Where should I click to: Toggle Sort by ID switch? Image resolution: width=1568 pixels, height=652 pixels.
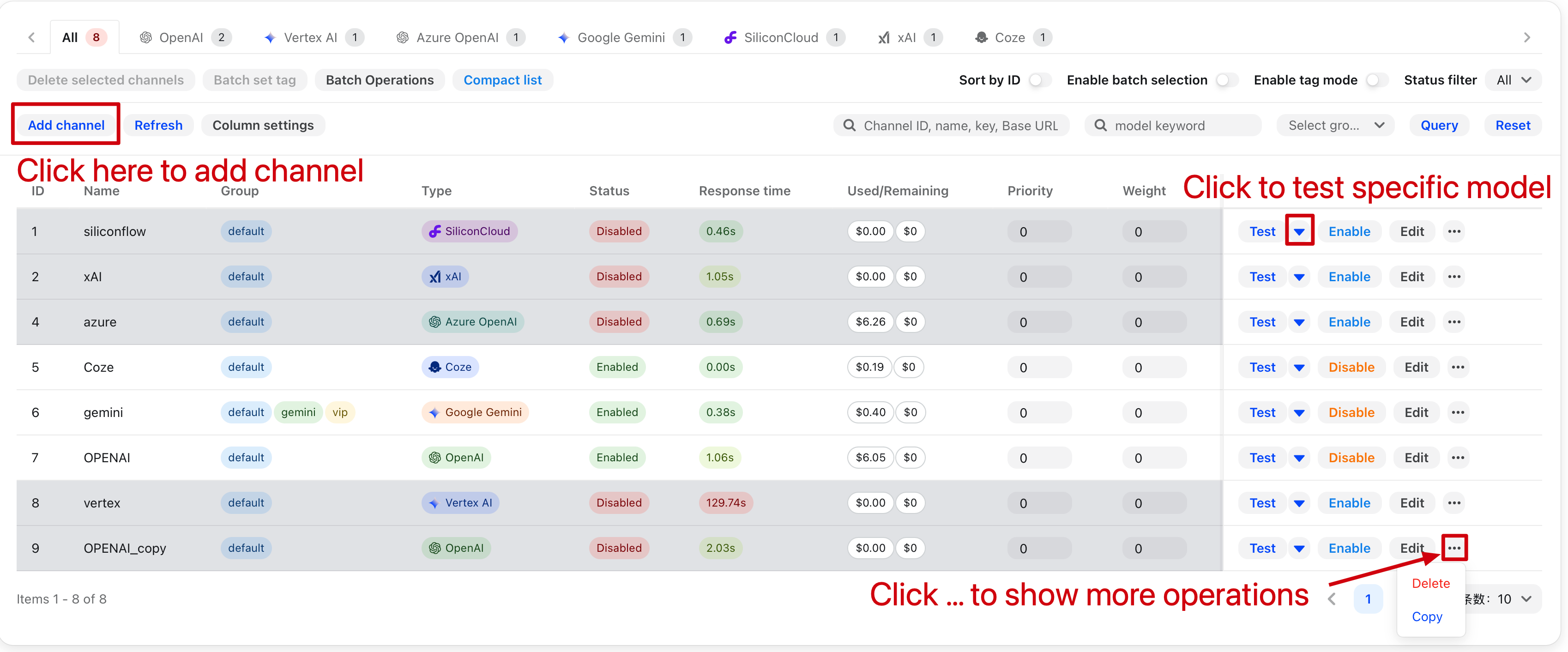[1040, 80]
